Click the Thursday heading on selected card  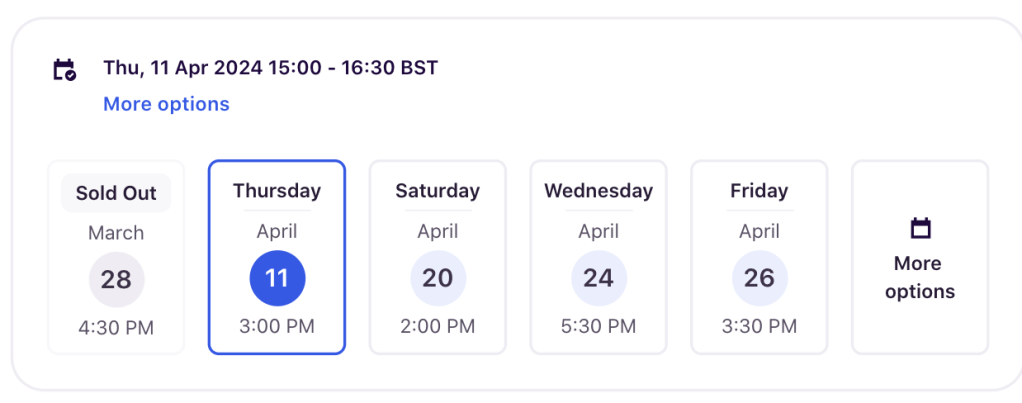(x=277, y=190)
